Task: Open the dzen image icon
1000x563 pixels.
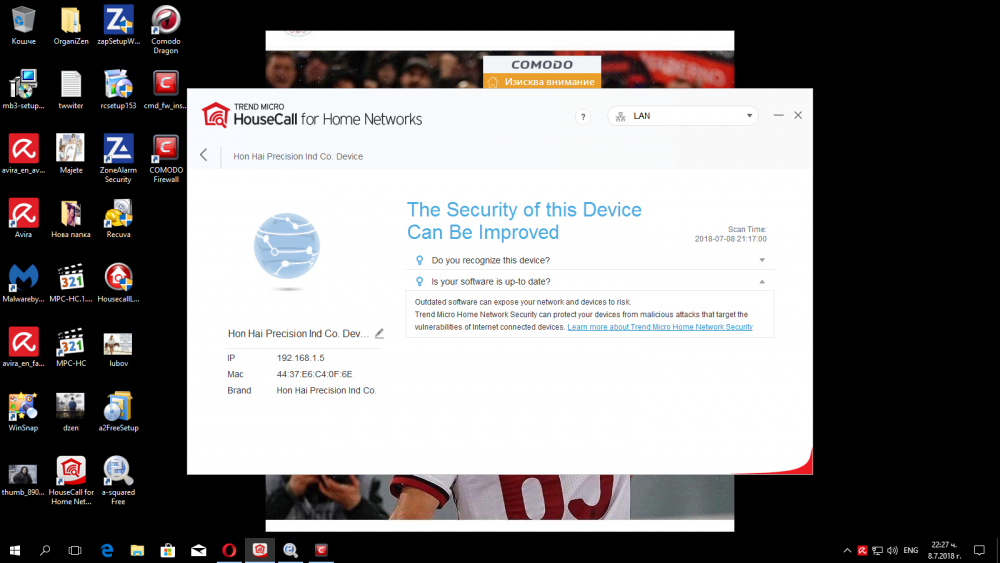Action: [71, 411]
